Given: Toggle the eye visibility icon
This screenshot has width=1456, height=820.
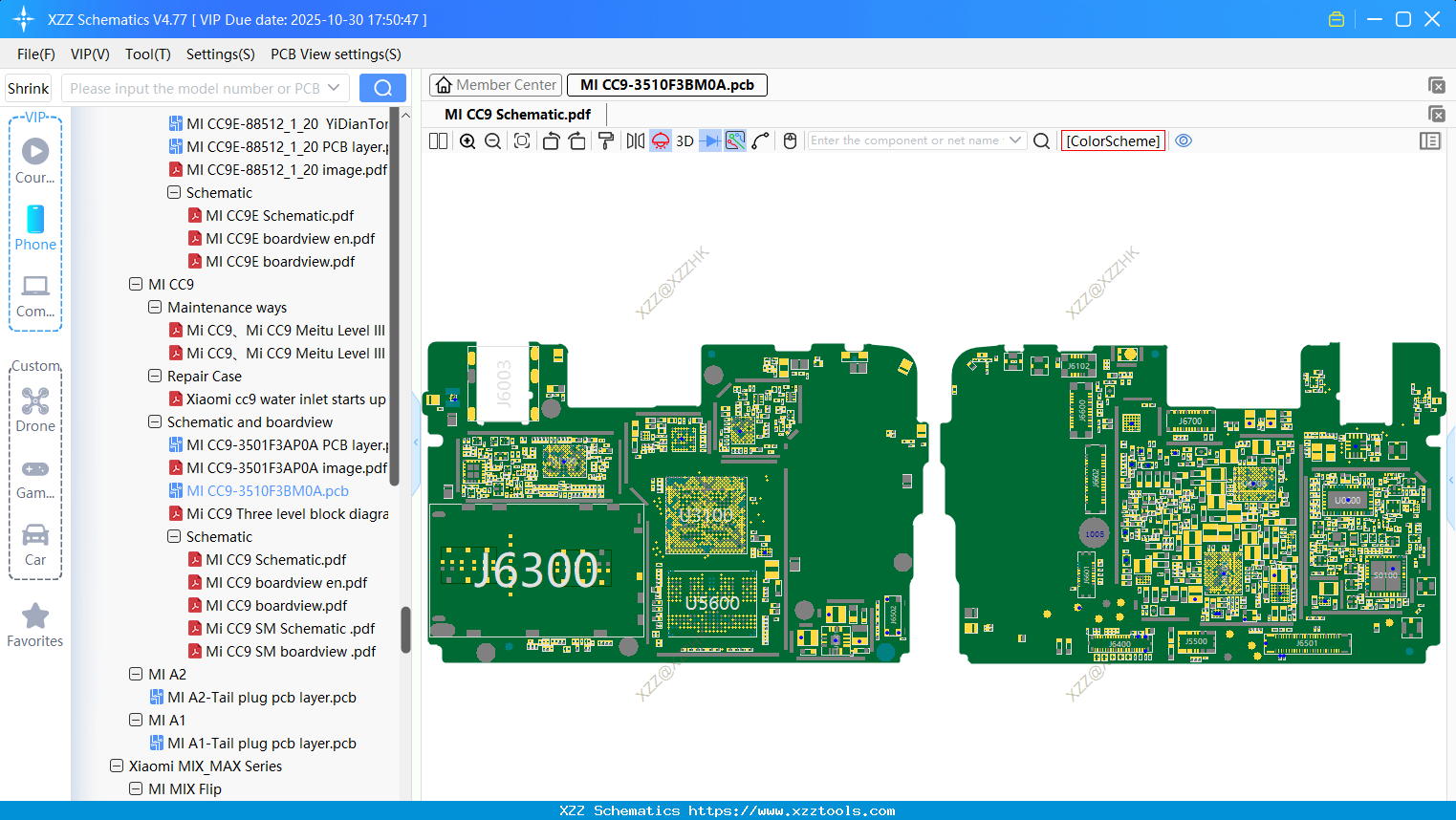Looking at the screenshot, I should point(1184,141).
